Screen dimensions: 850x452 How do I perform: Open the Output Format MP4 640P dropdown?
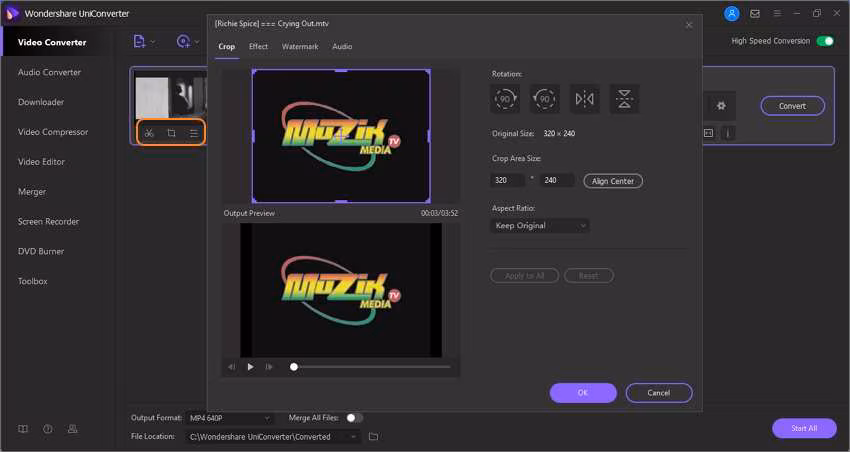pyautogui.click(x=229, y=418)
